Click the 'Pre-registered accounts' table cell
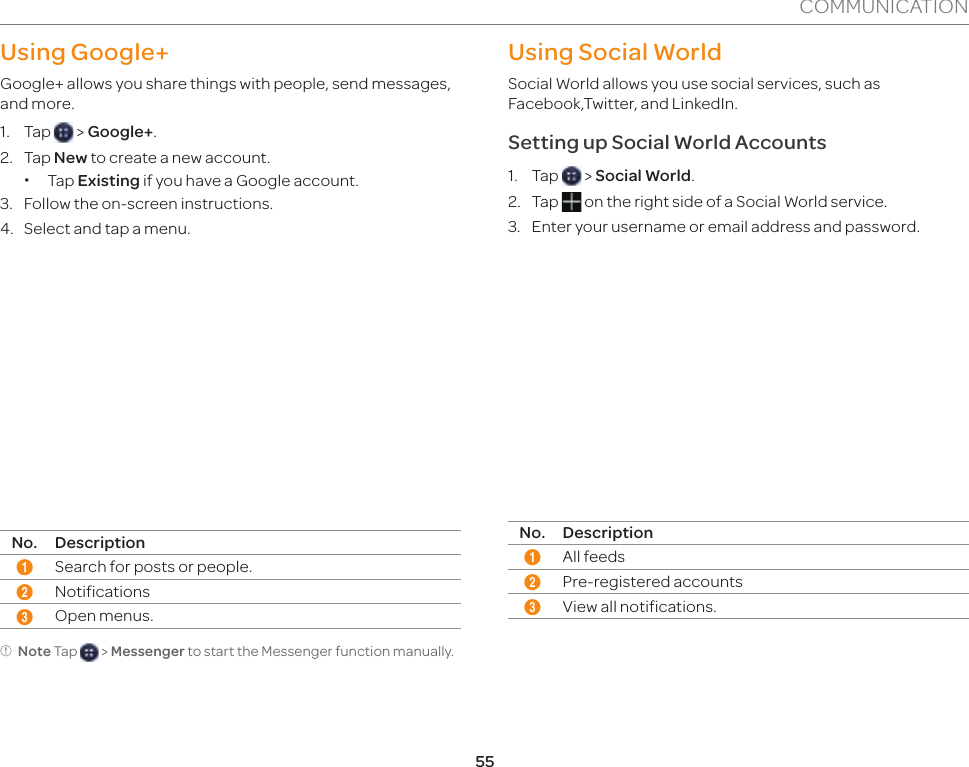 point(652,582)
